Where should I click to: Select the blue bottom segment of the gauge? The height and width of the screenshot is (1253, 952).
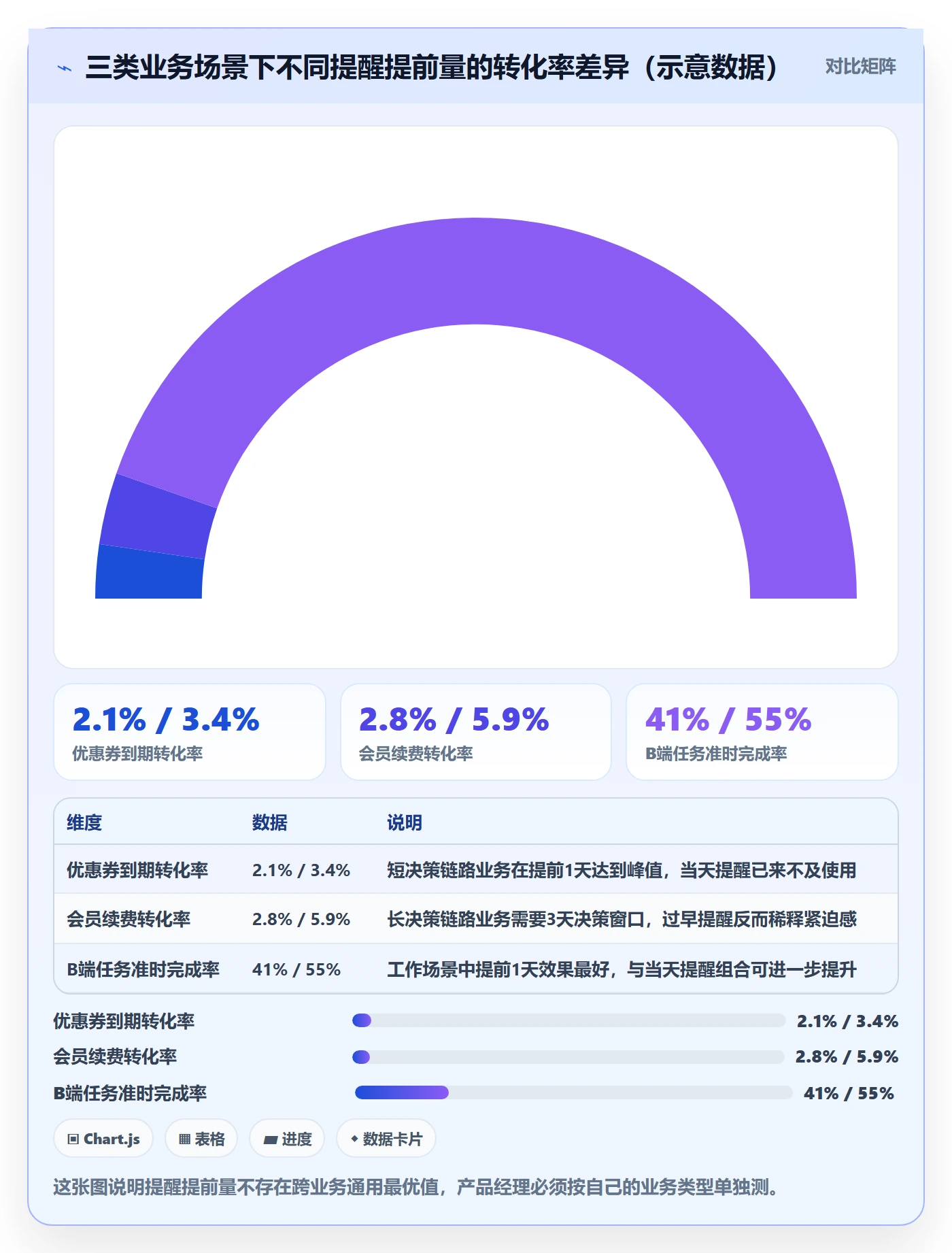point(150,573)
